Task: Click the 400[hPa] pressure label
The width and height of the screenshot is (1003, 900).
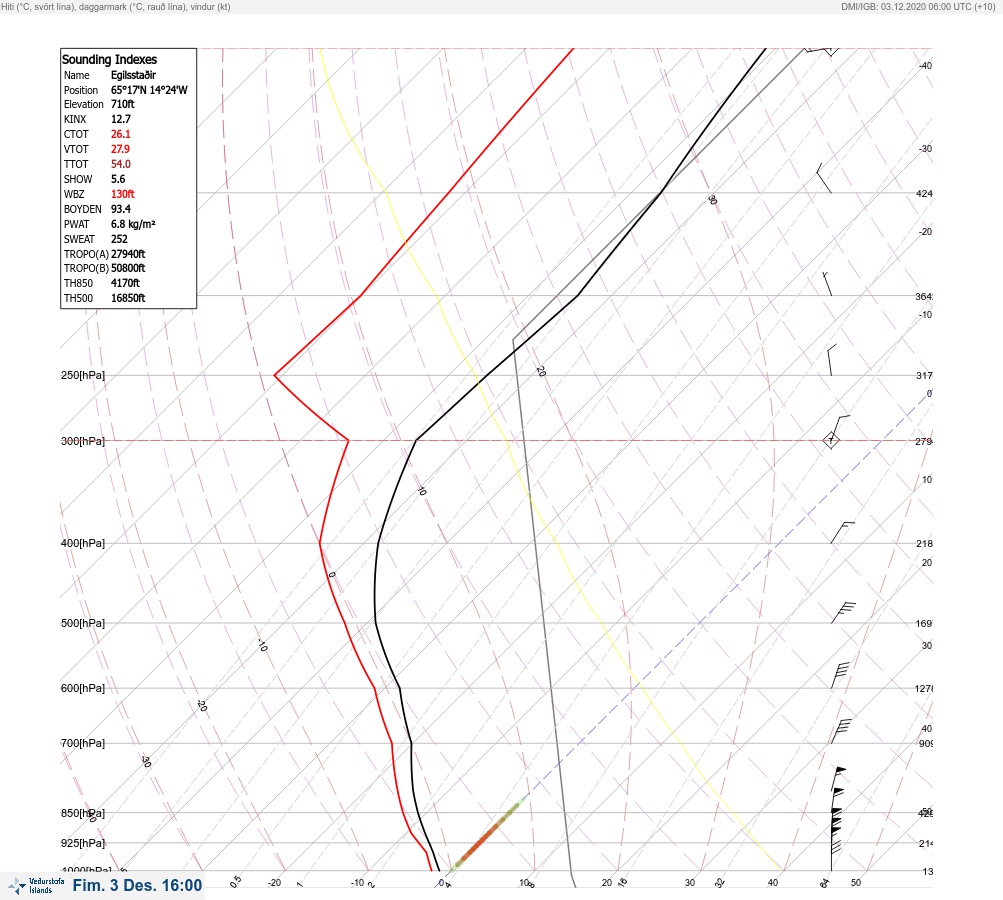Action: [x=83, y=543]
